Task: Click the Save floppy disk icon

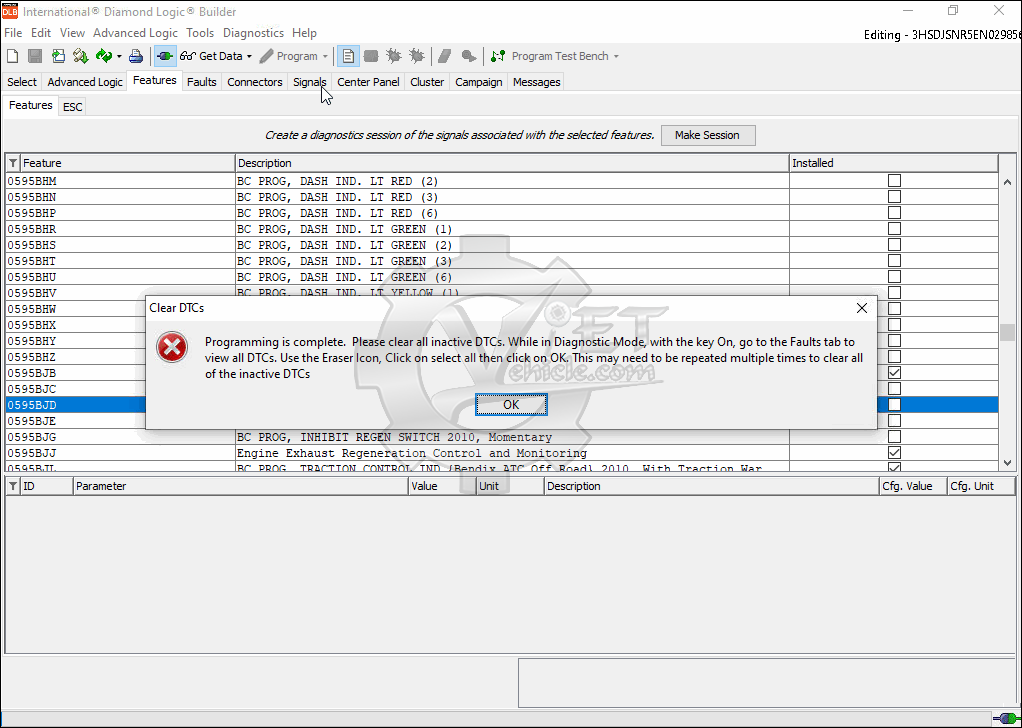Action: pyautogui.click(x=35, y=56)
